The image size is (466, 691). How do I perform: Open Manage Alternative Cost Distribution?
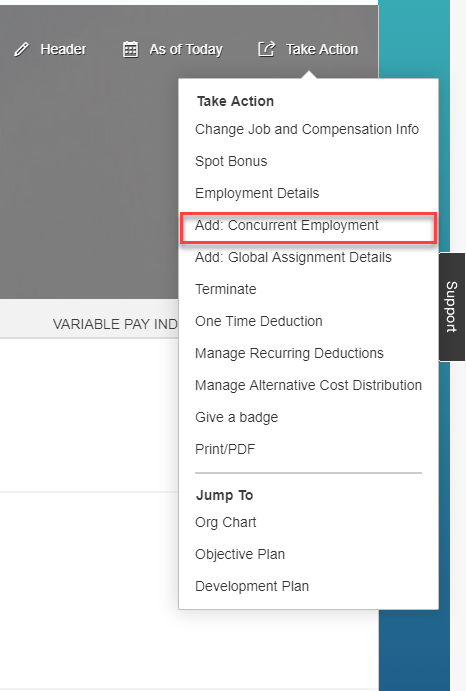click(308, 385)
